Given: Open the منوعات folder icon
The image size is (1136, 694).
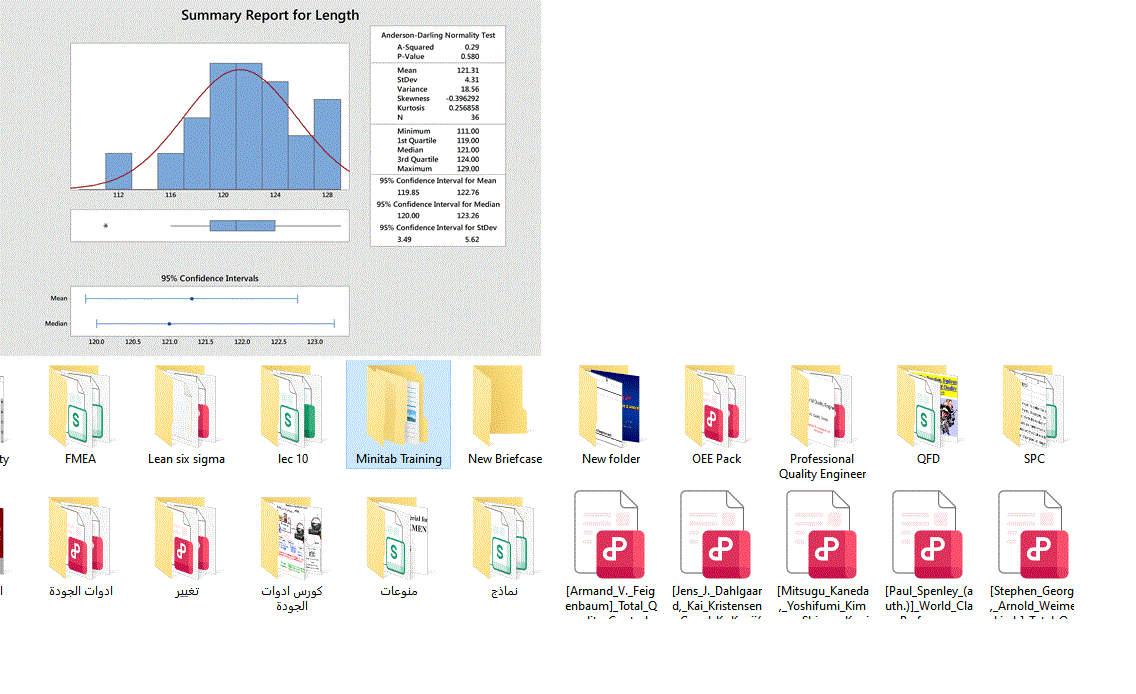Looking at the screenshot, I should pyautogui.click(x=398, y=538).
